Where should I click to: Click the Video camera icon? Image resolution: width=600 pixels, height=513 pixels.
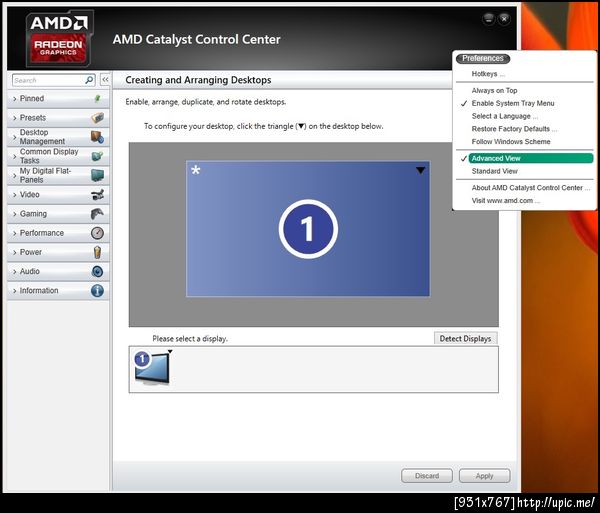pyautogui.click(x=97, y=195)
